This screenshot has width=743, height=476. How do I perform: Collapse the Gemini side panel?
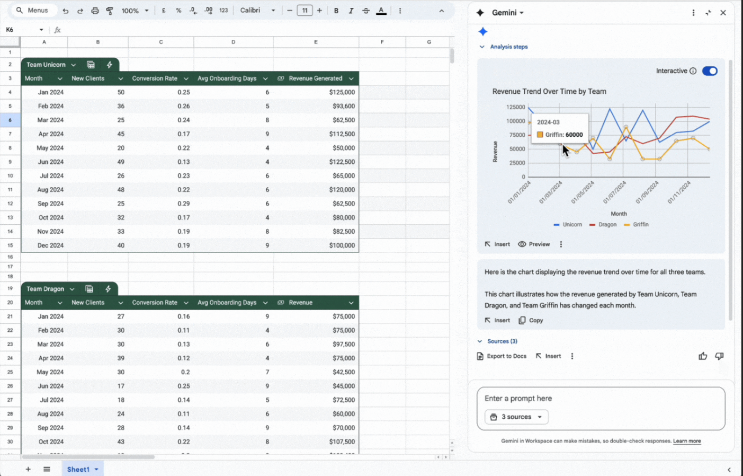pyautogui.click(x=708, y=13)
